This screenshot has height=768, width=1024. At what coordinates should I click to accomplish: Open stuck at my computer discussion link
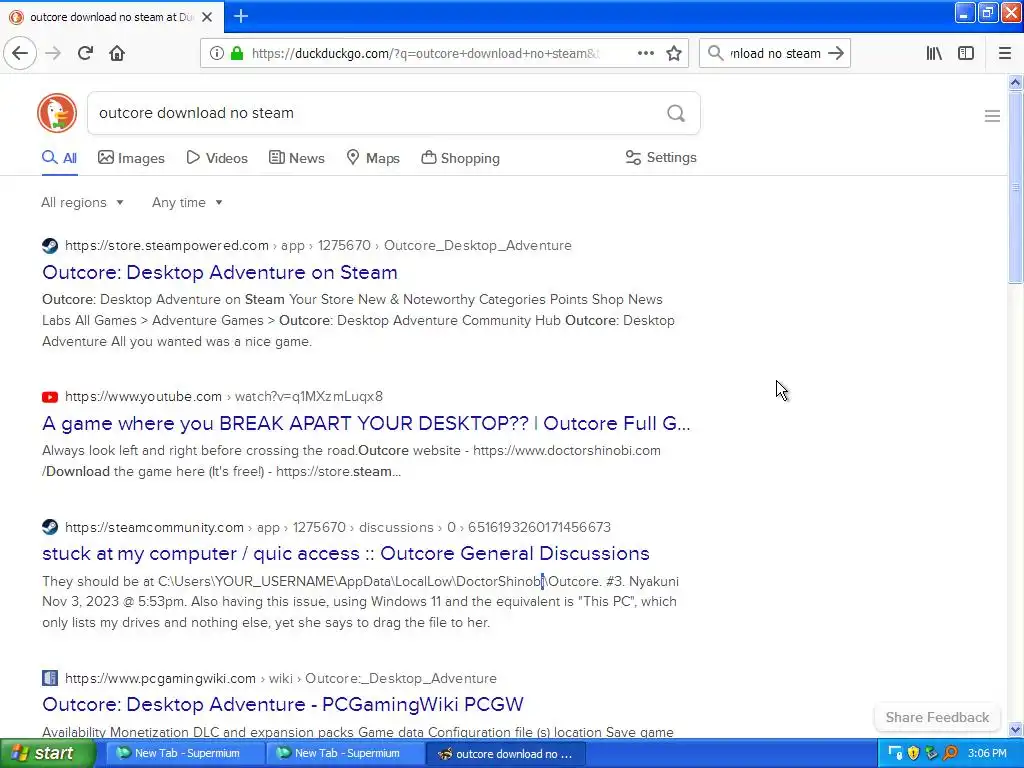(x=345, y=553)
